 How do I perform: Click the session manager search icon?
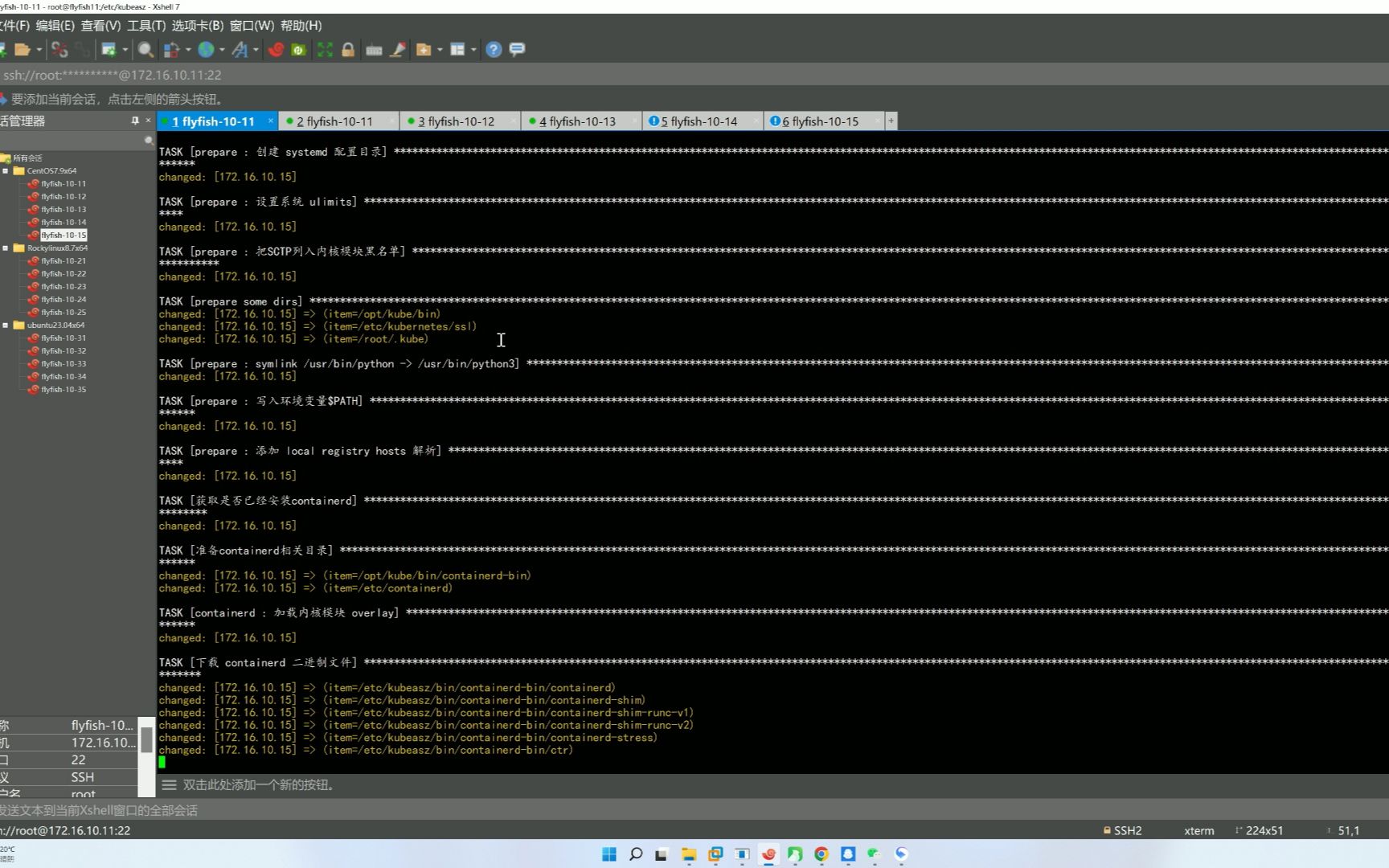(x=149, y=141)
